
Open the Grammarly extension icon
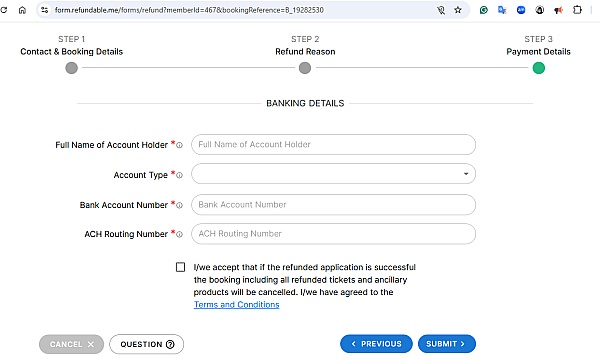pyautogui.click(x=484, y=10)
